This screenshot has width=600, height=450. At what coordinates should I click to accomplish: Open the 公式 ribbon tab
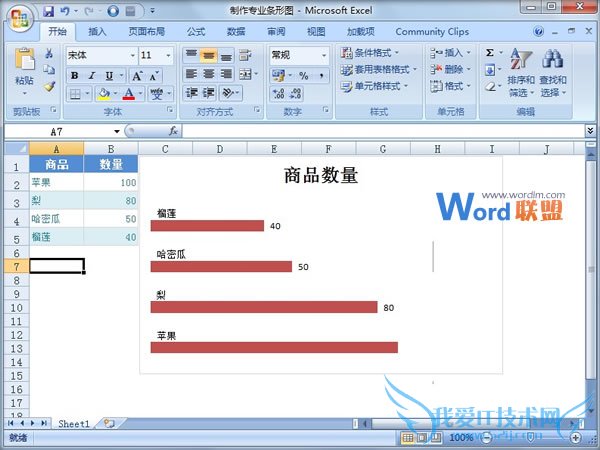pyautogui.click(x=196, y=31)
